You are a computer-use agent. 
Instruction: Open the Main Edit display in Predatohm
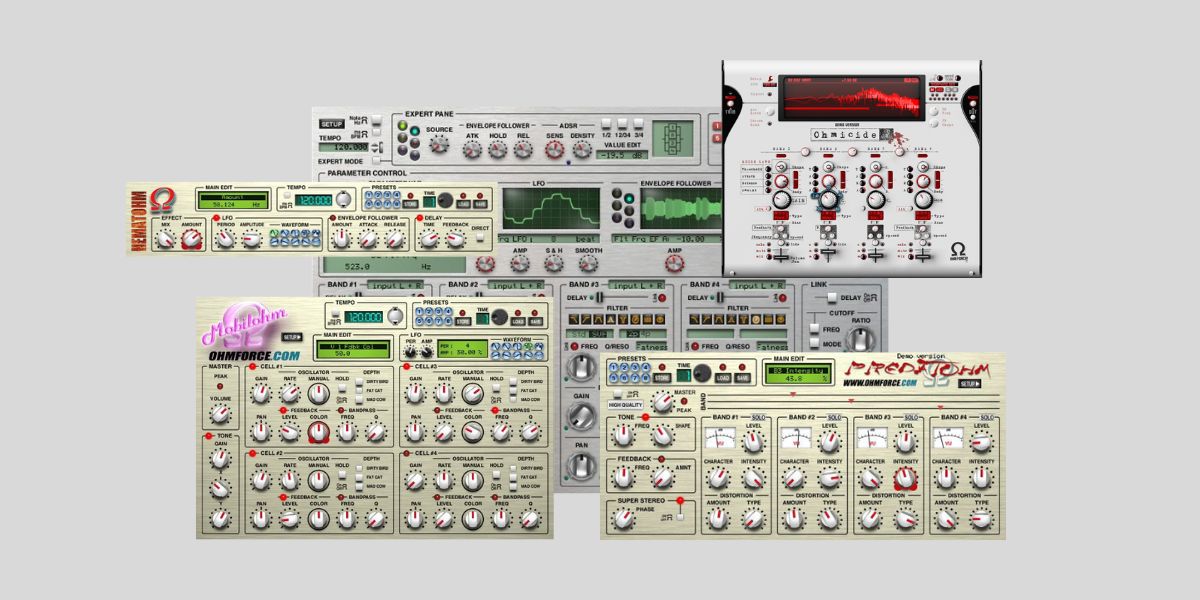tap(799, 375)
